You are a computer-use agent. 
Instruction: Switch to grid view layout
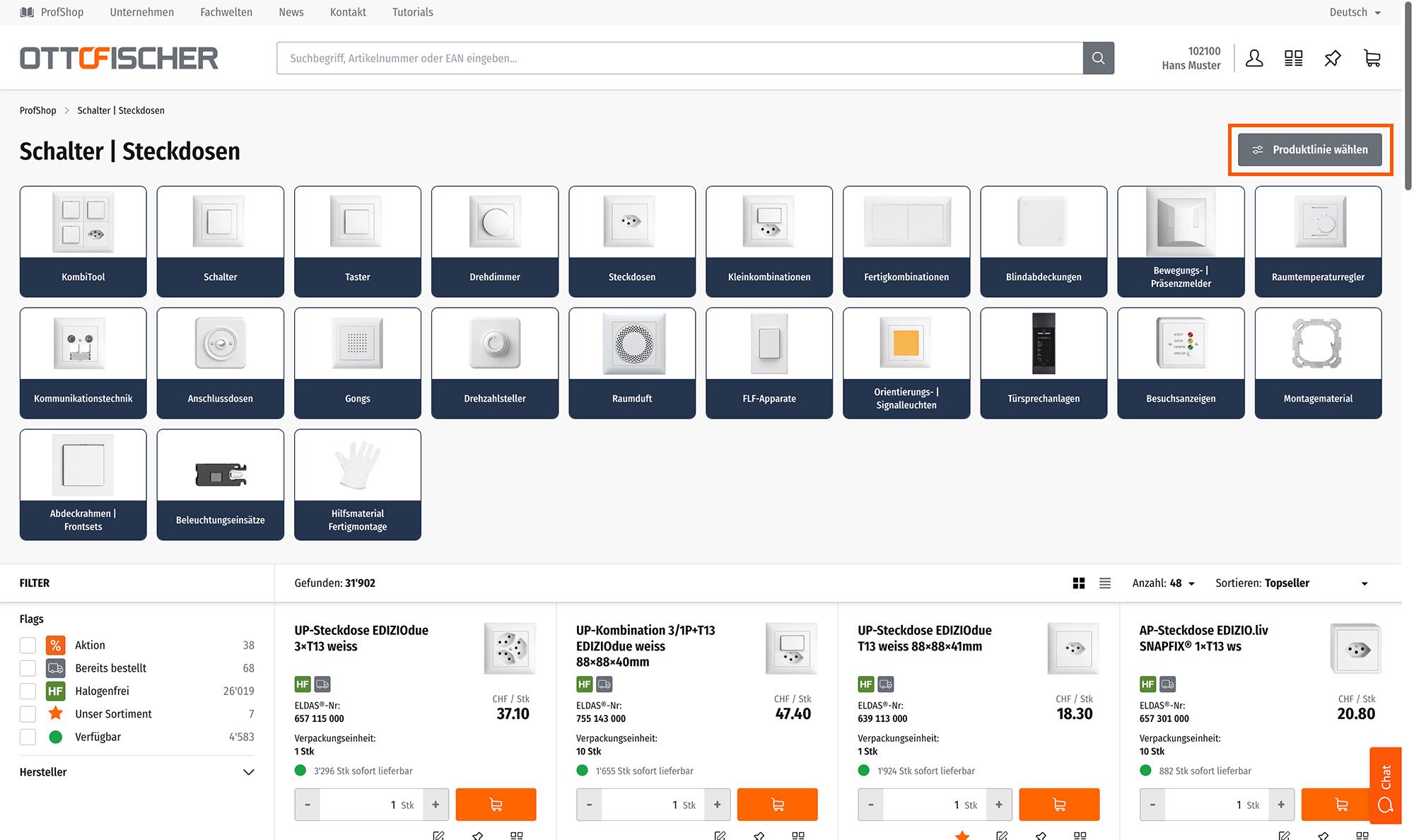(1079, 583)
